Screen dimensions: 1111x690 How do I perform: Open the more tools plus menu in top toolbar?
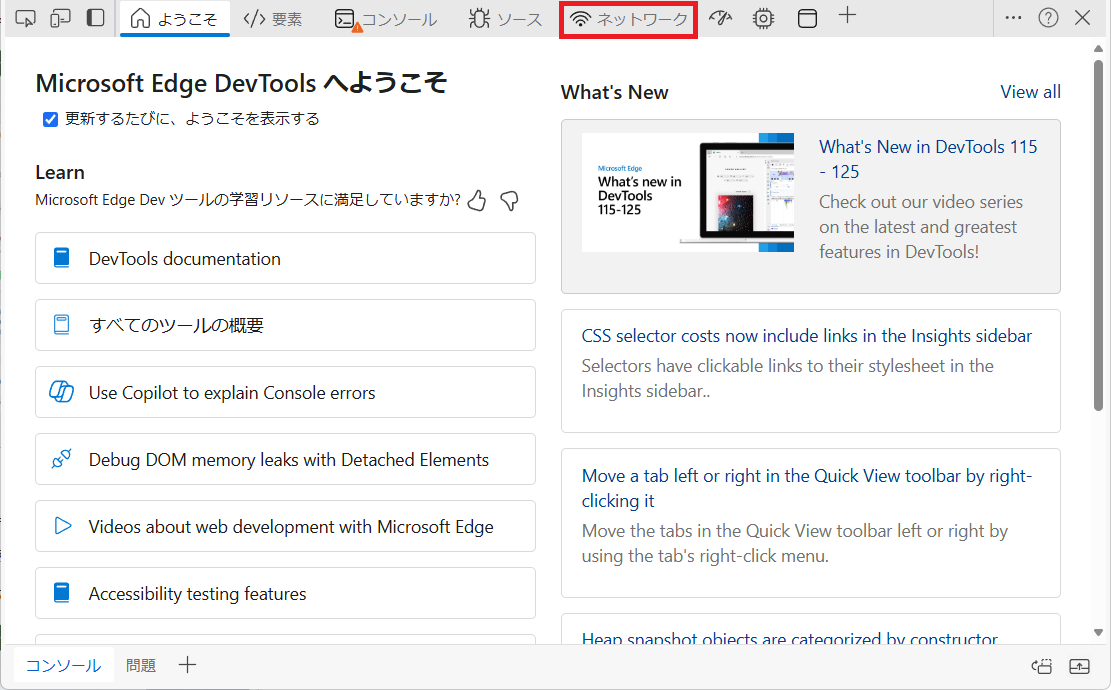tap(847, 16)
